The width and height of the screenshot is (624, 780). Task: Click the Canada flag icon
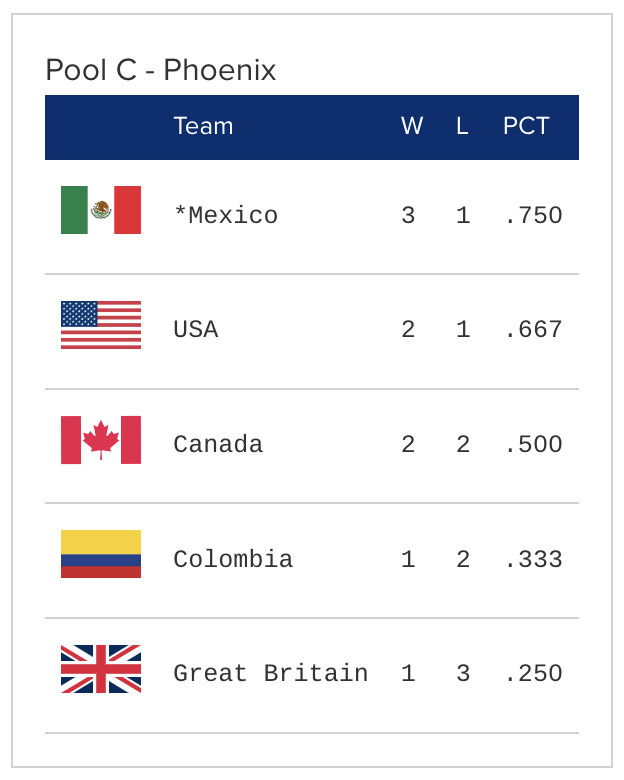[x=101, y=440]
